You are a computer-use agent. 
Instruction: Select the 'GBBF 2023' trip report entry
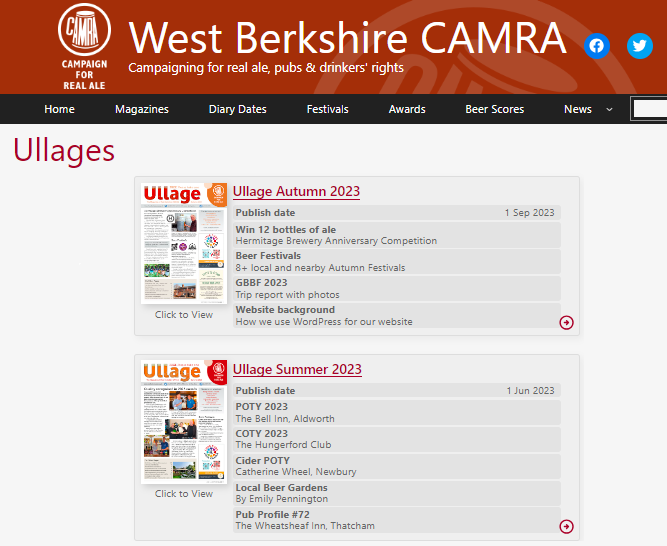[x=396, y=289]
